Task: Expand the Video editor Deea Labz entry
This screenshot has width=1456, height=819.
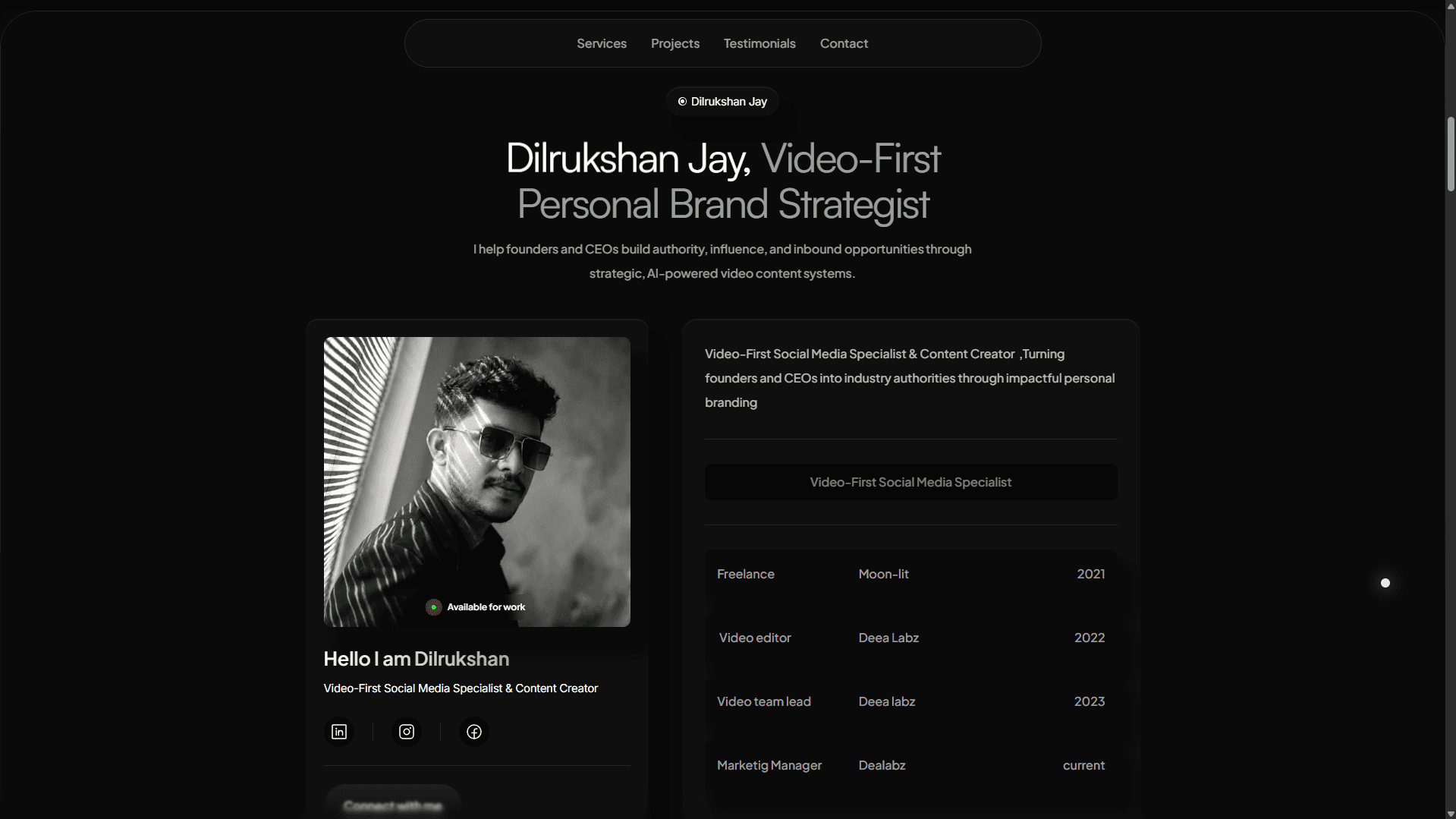Action: 910,638
